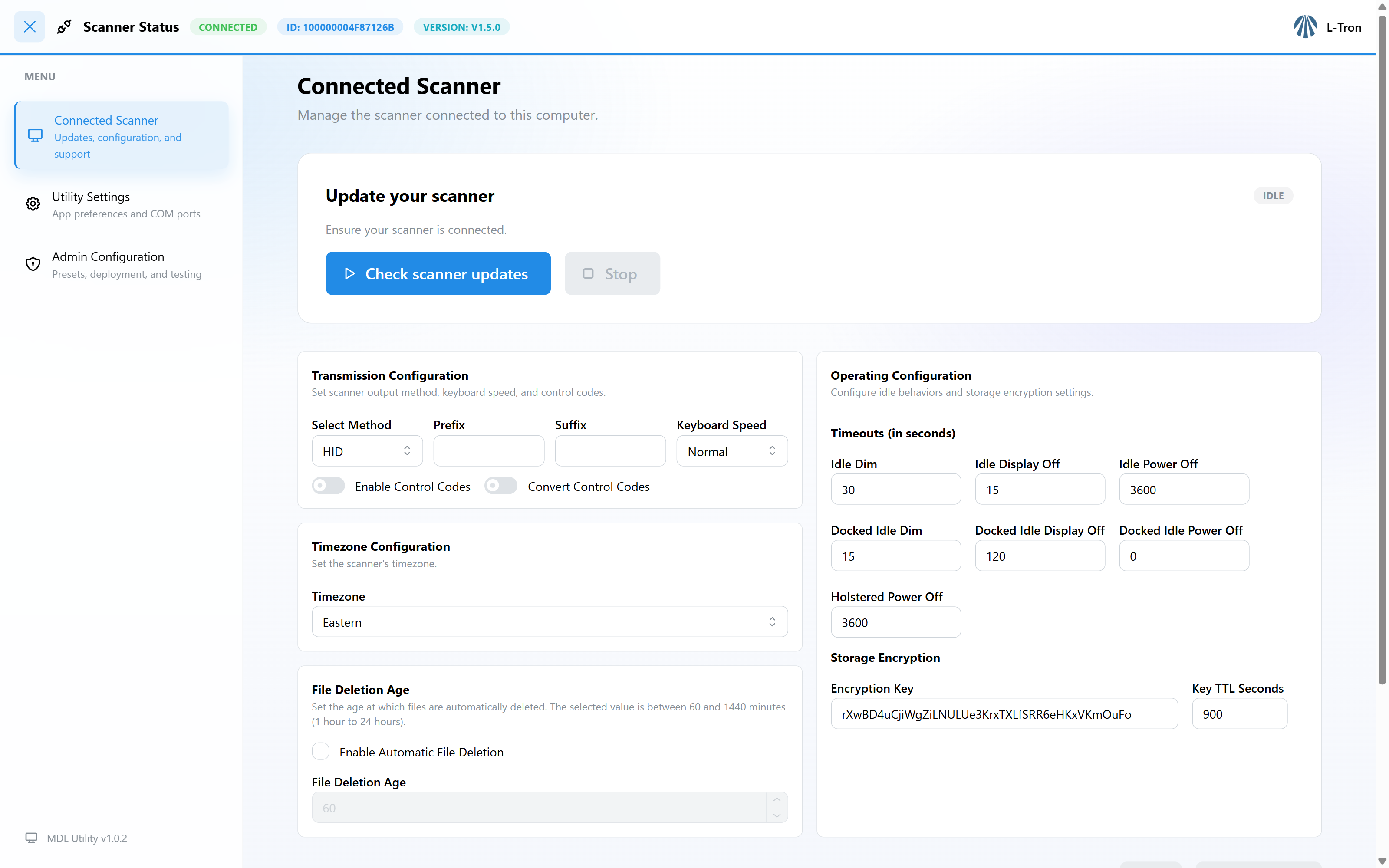The width and height of the screenshot is (1389, 868).
Task: Check Enable Automatic File Deletion
Action: coord(320,751)
